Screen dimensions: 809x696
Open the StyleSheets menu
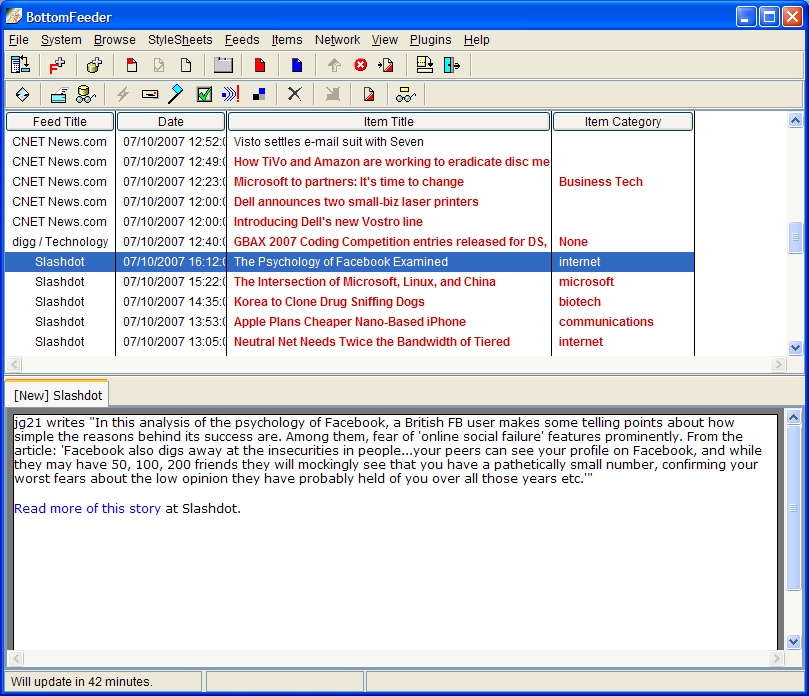pyautogui.click(x=180, y=40)
